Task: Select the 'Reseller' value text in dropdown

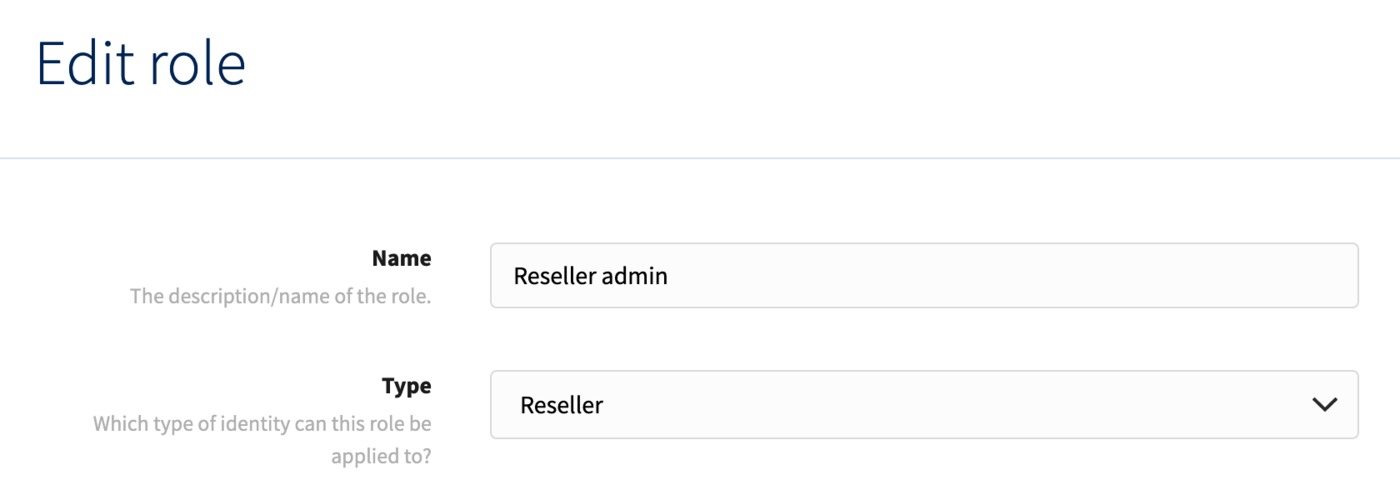Action: tap(561, 405)
